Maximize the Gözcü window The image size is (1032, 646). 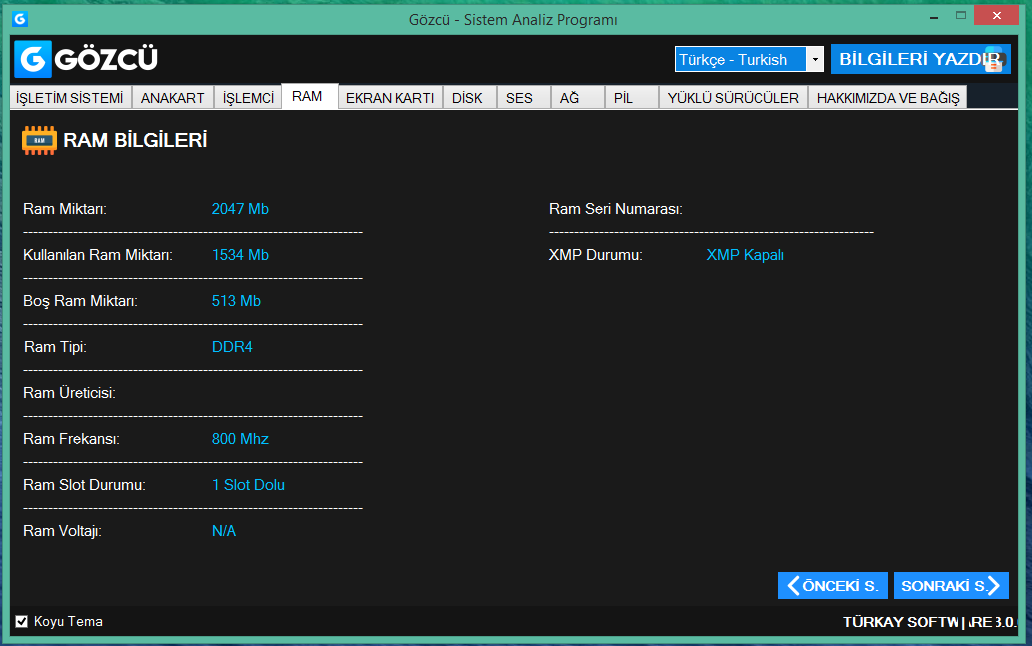pos(961,16)
